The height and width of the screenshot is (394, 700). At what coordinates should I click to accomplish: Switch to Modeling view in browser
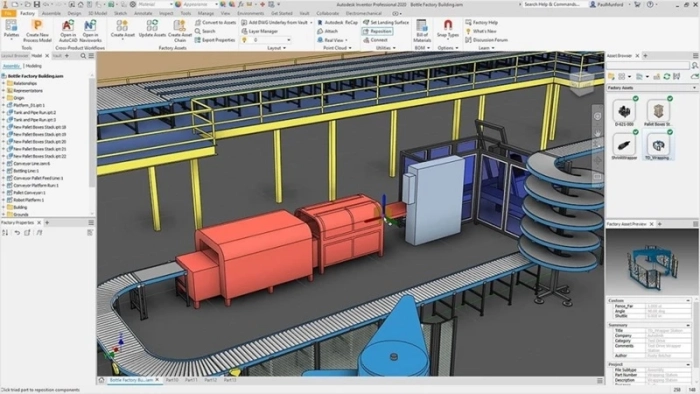[x=33, y=66]
